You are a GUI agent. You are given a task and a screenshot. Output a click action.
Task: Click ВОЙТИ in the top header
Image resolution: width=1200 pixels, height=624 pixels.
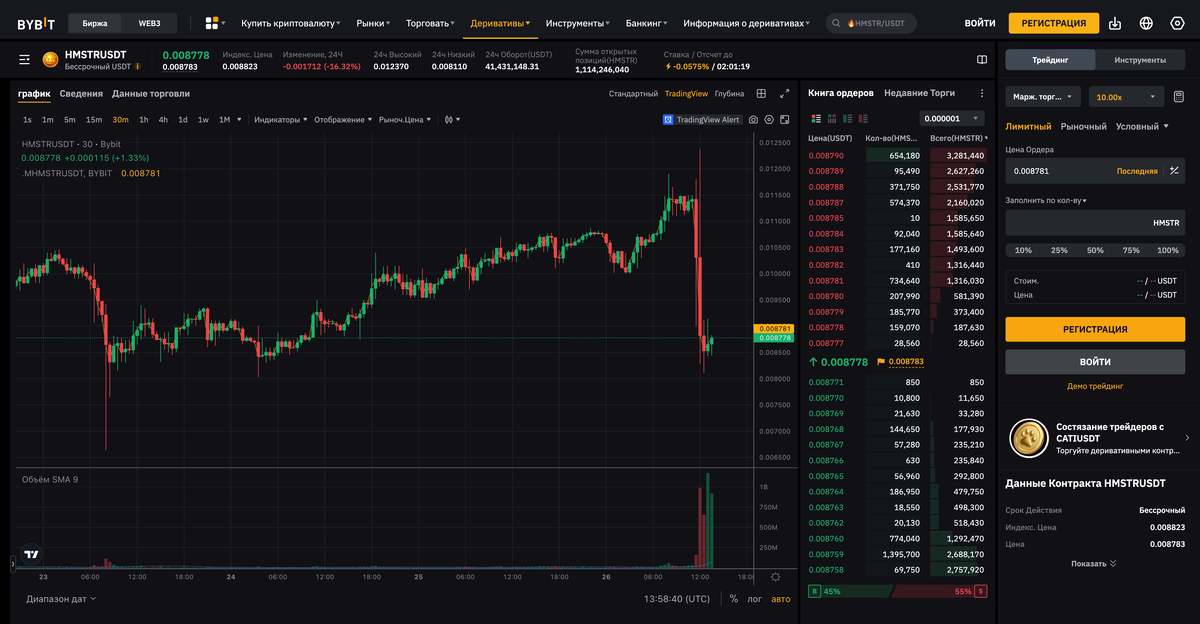point(980,22)
